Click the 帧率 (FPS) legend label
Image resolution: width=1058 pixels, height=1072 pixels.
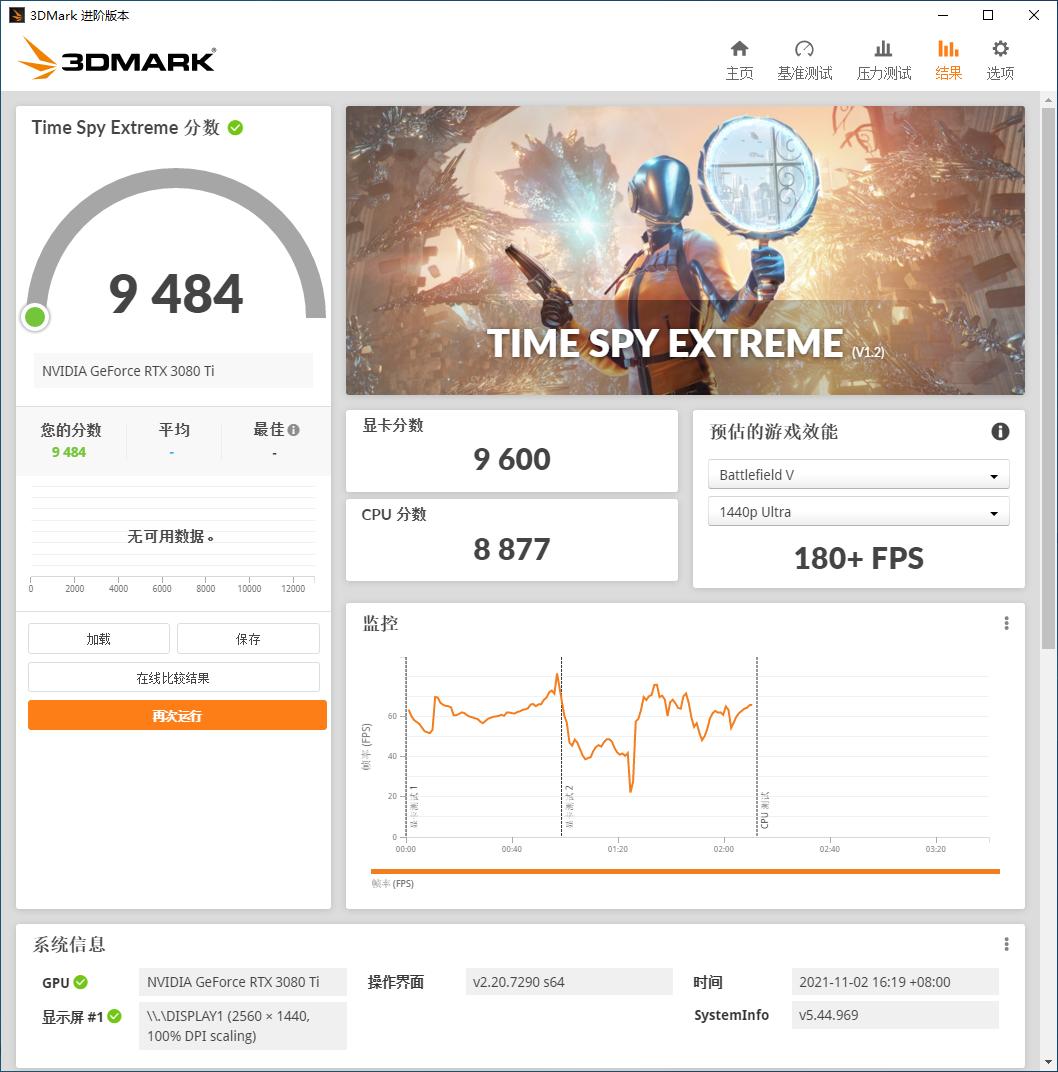(x=392, y=883)
